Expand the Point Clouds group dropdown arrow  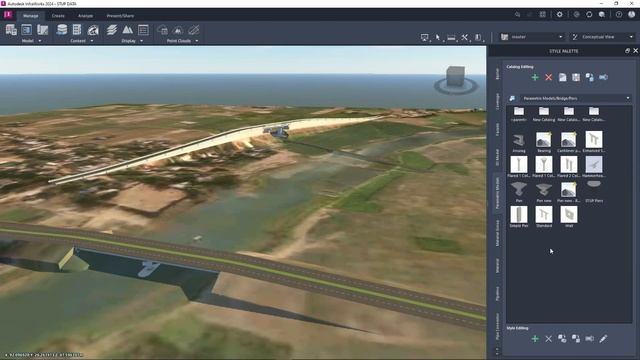pyautogui.click(x=197, y=41)
